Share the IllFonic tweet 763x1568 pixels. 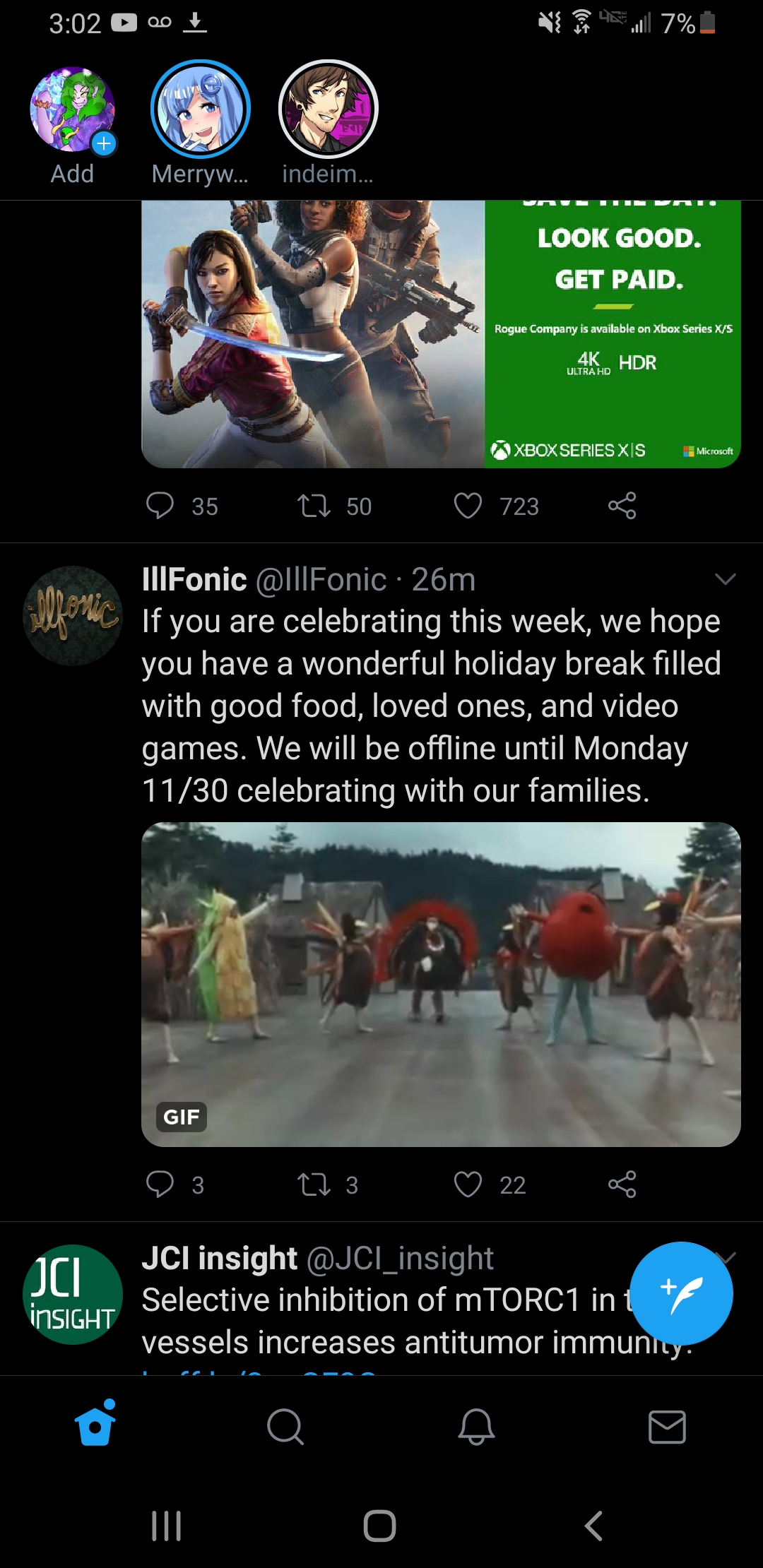[x=622, y=1184]
